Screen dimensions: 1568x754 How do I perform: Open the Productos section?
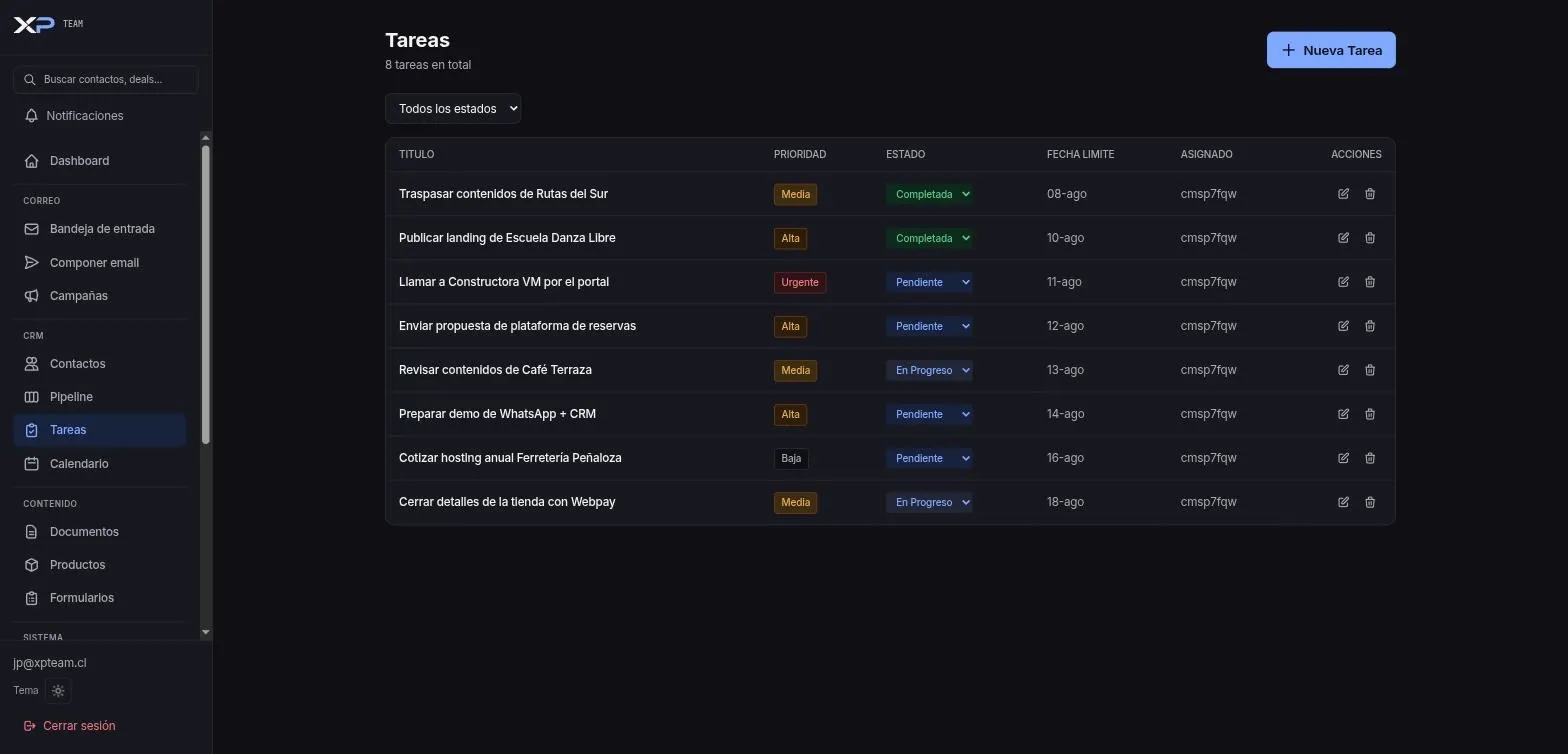[x=100, y=565]
